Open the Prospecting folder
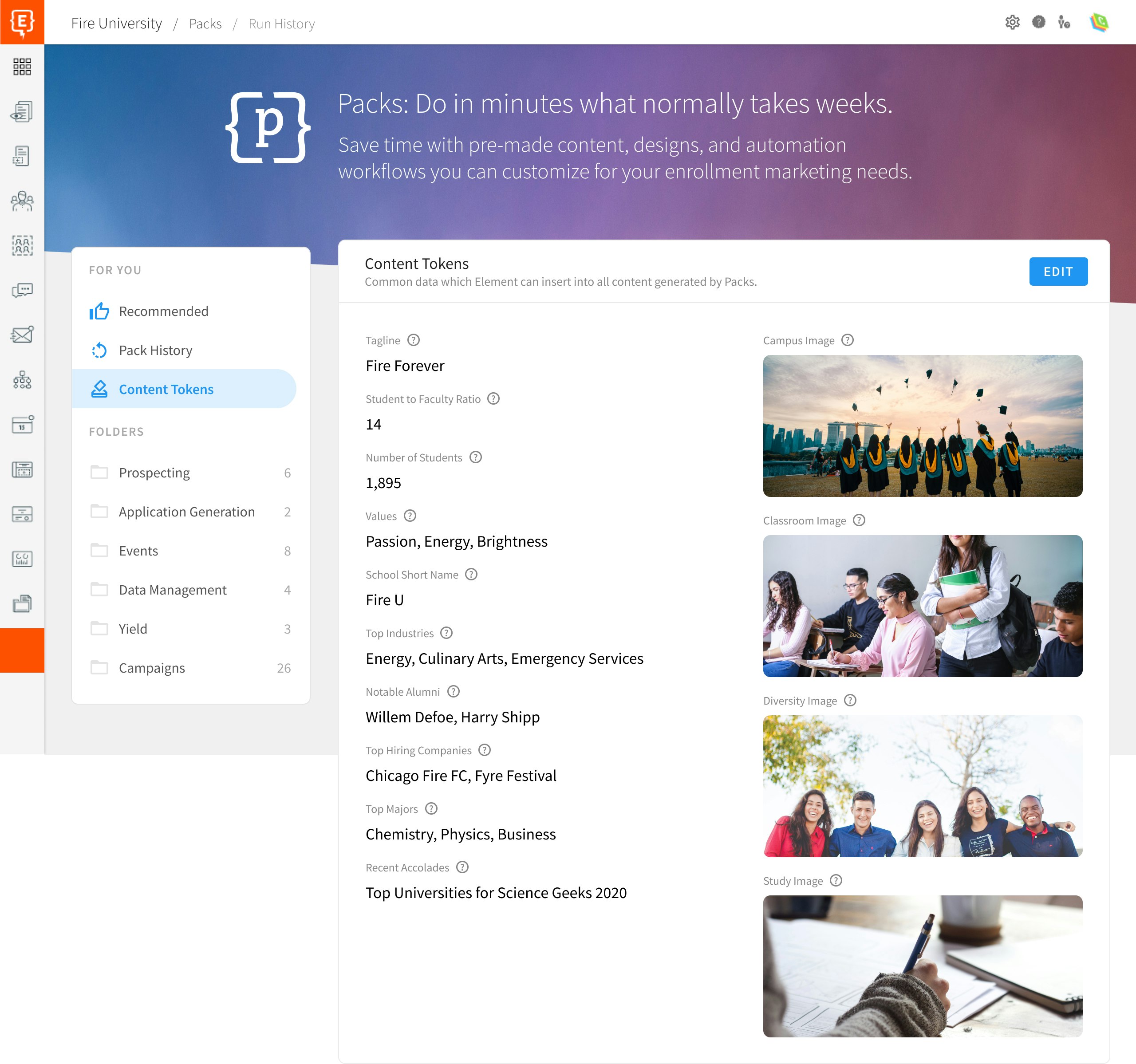Image resolution: width=1136 pixels, height=1064 pixels. 154,473
